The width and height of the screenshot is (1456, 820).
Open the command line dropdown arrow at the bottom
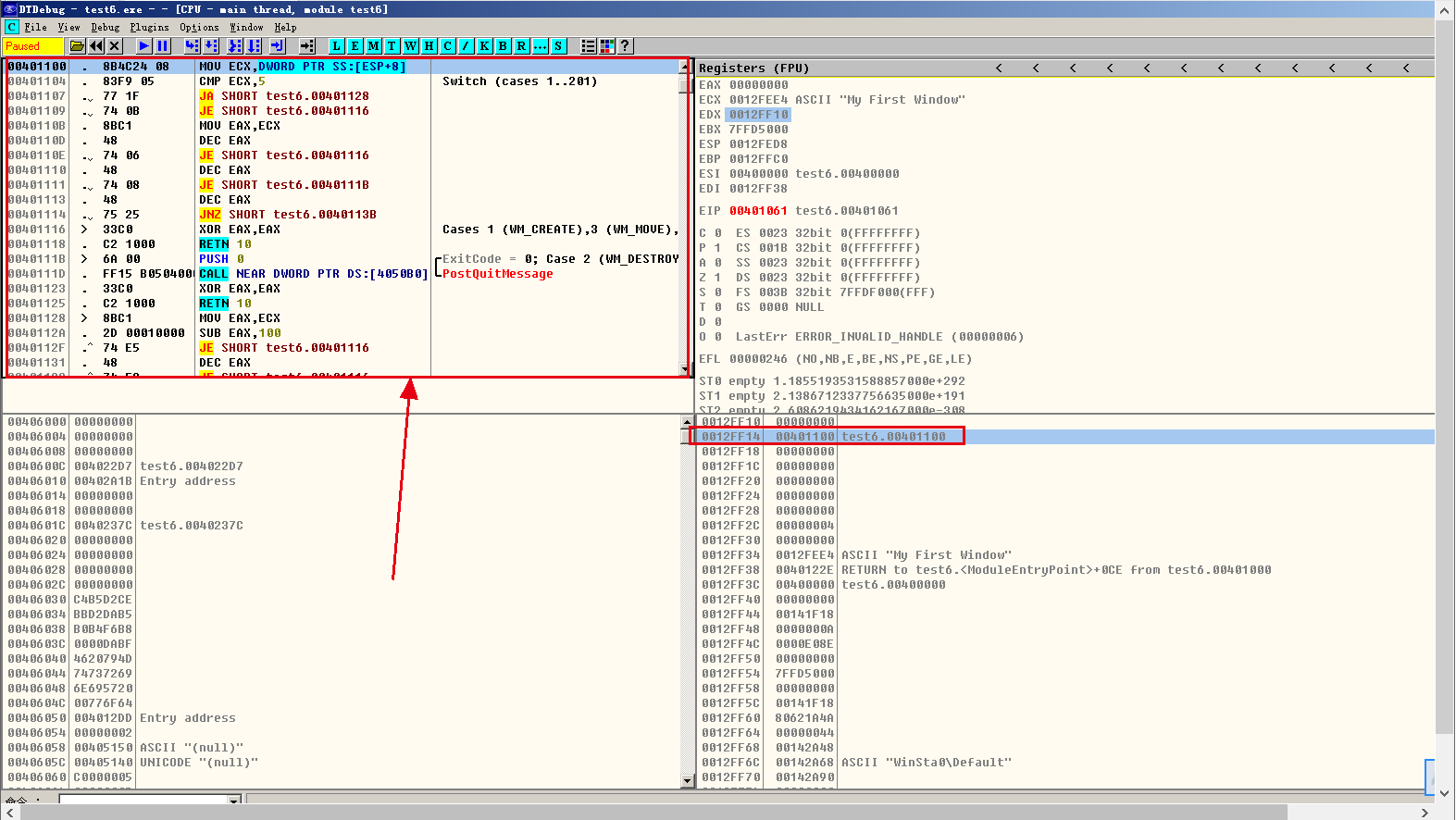coord(234,800)
